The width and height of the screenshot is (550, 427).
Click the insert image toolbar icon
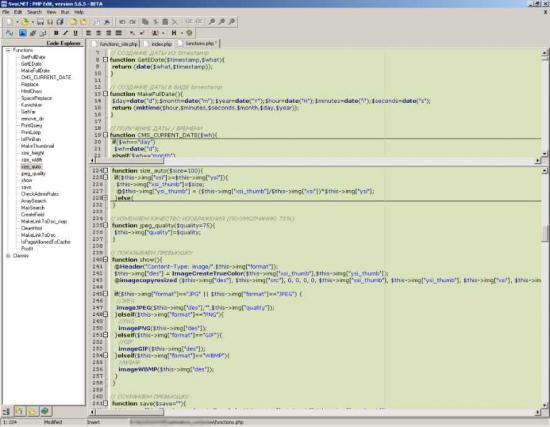(23, 33)
